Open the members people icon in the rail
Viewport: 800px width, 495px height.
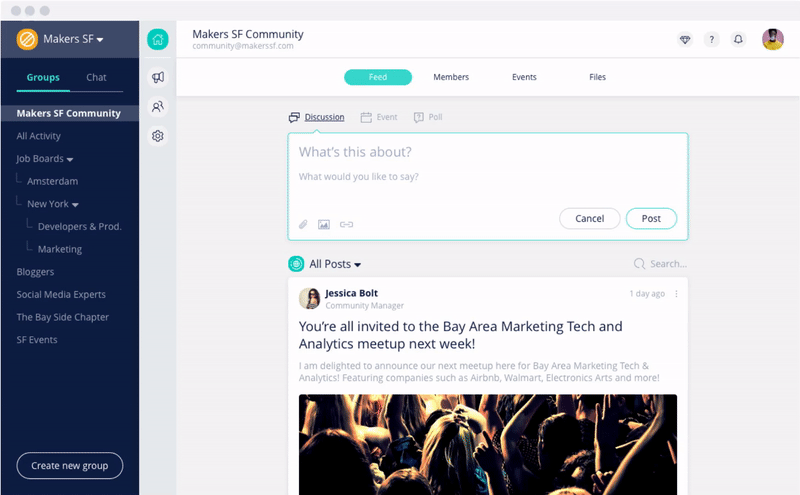(x=158, y=107)
